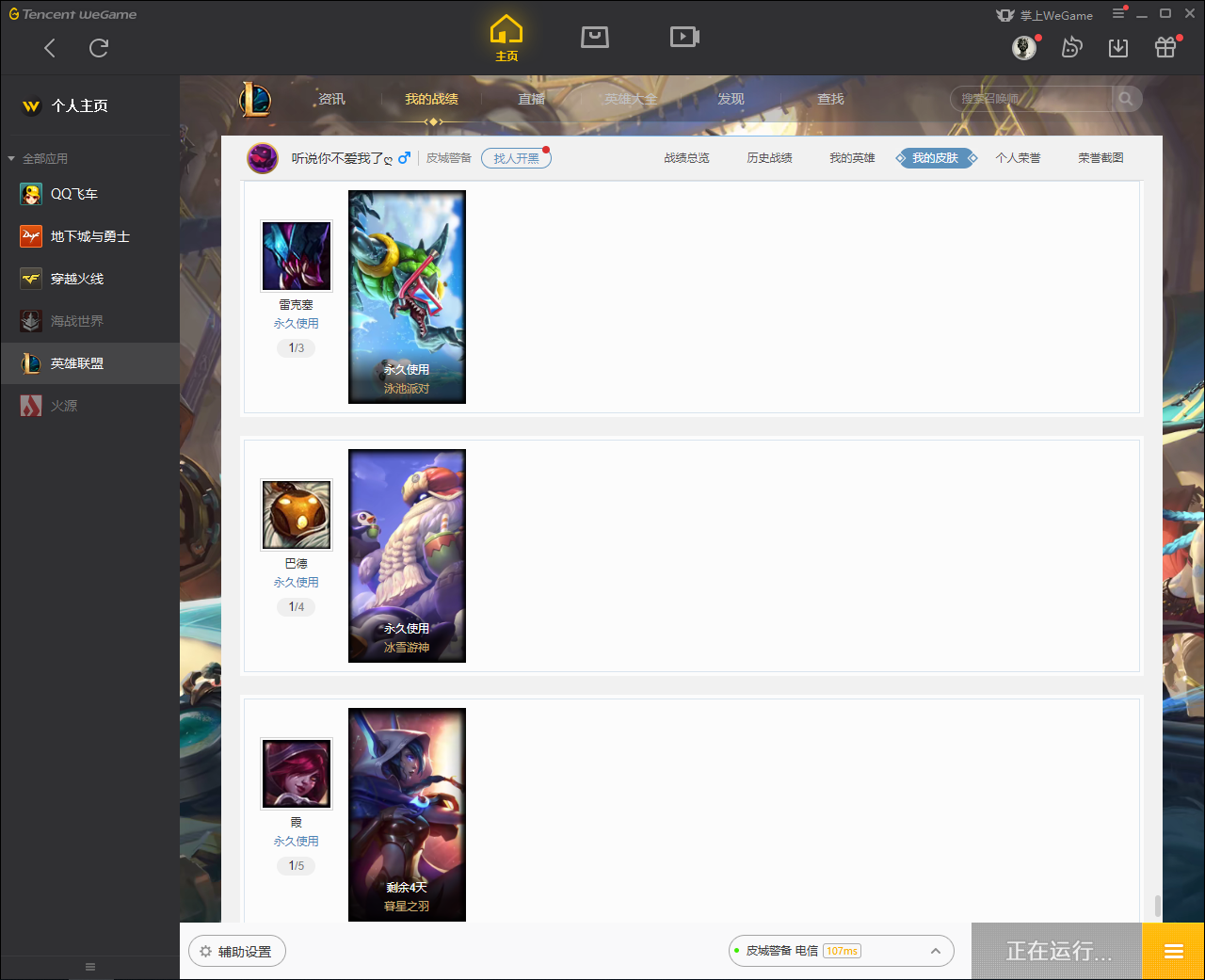Screen dimensions: 1205x980
Task: Open the video camera icon tab
Action: point(684,37)
